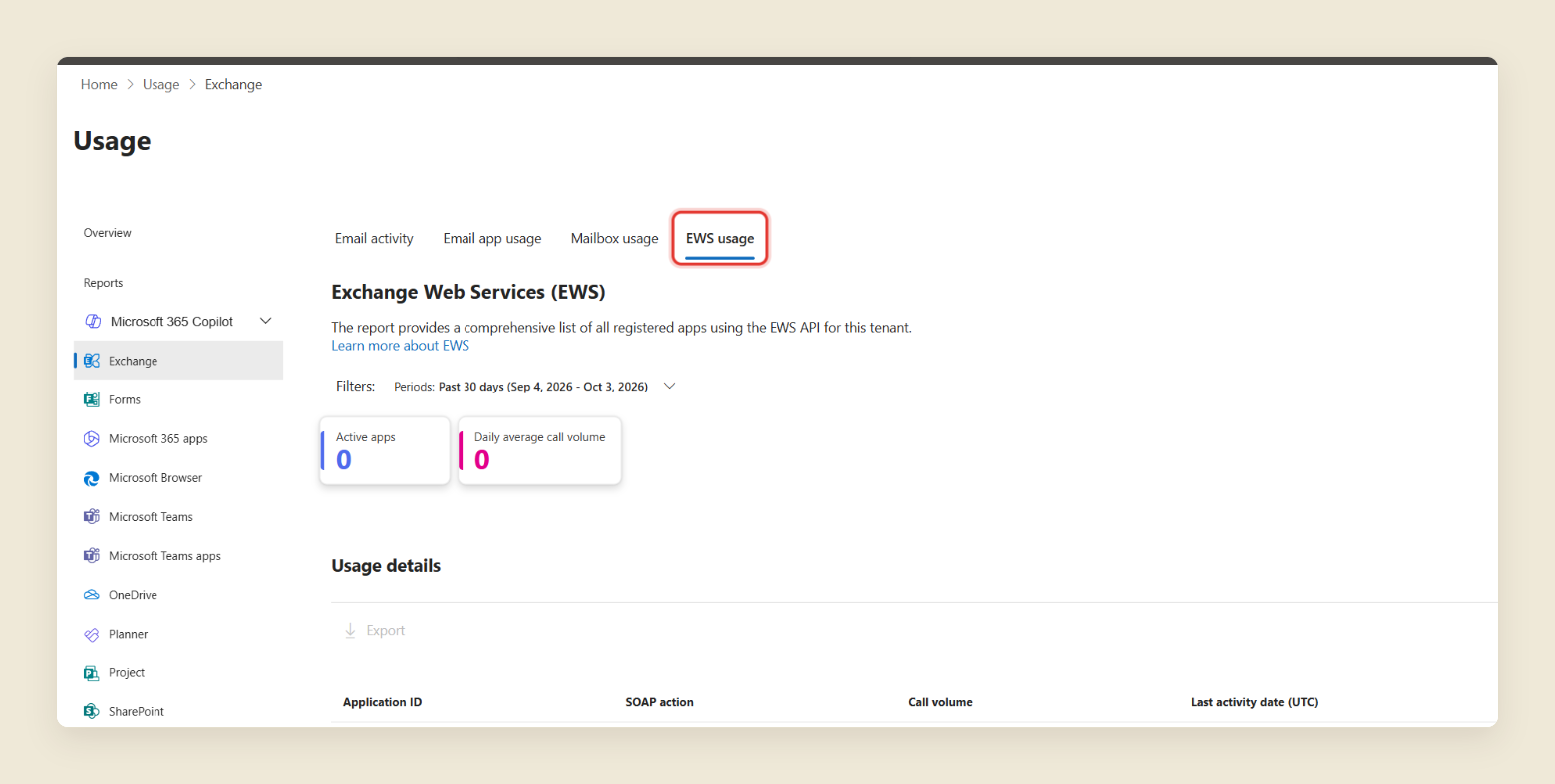1555x784 pixels.
Task: Open the Microsoft Browser report label
Action: [155, 478]
